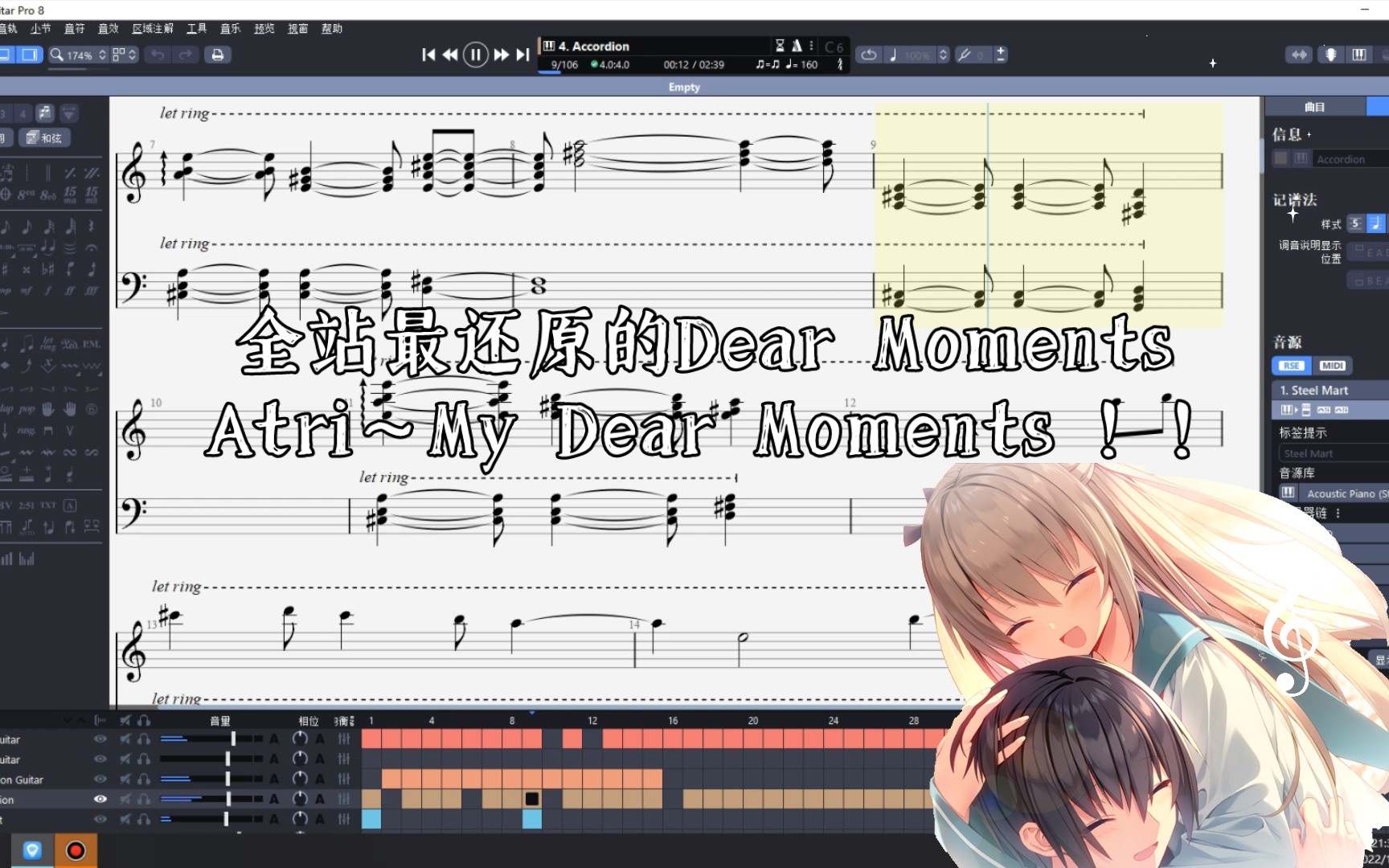
Task: Click the red record taskbar icon
Action: pos(76,850)
